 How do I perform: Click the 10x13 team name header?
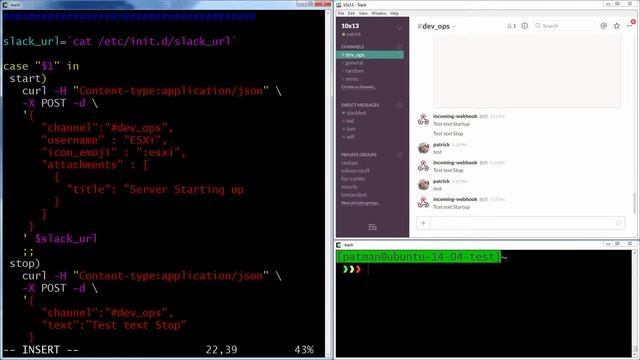pos(350,26)
